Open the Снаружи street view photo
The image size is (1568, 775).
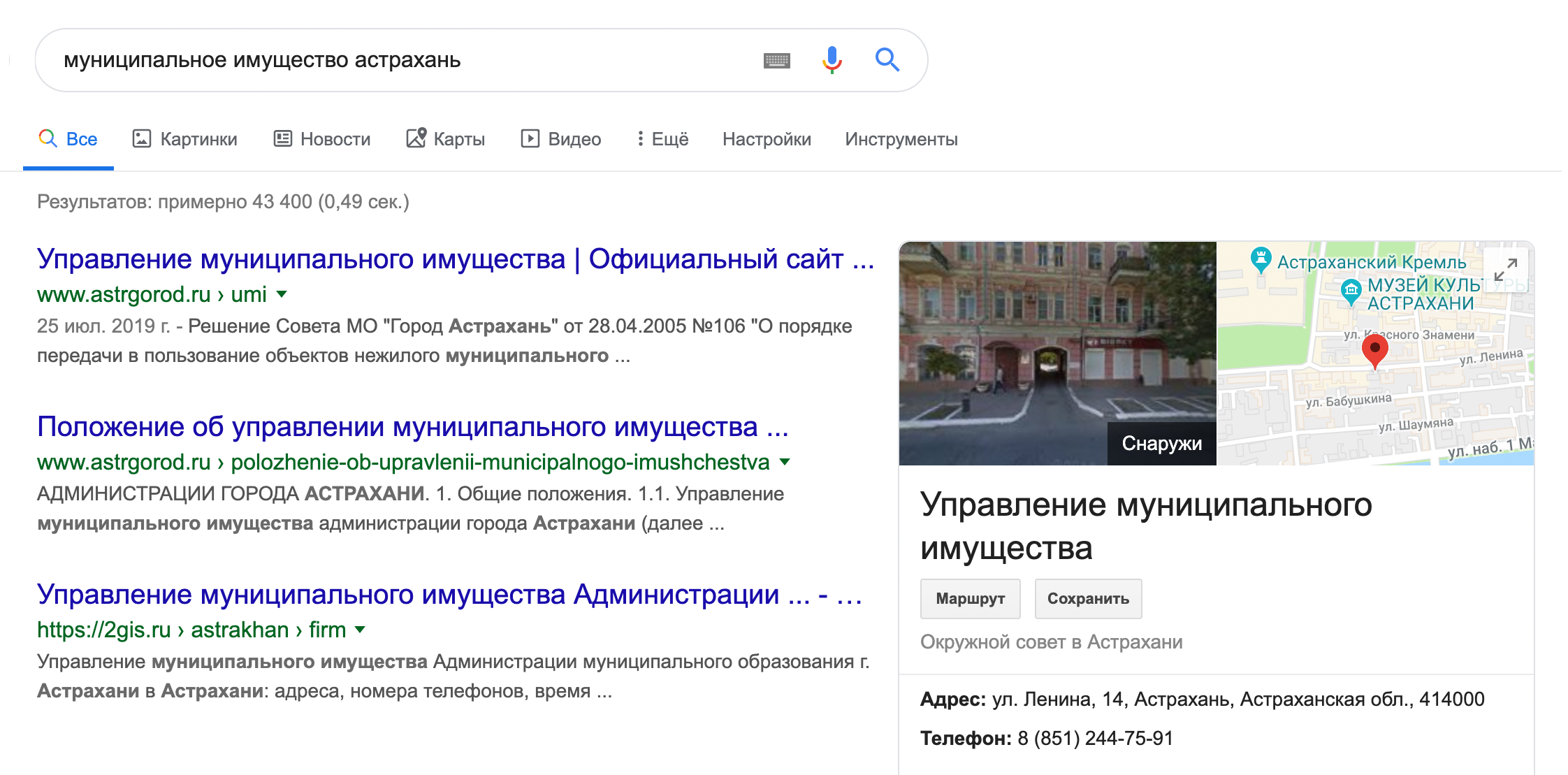[x=1057, y=354]
